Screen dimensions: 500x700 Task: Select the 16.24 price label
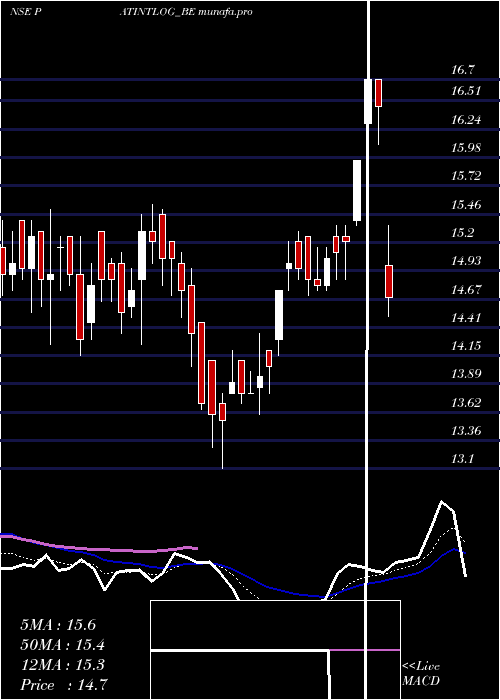tap(466, 120)
